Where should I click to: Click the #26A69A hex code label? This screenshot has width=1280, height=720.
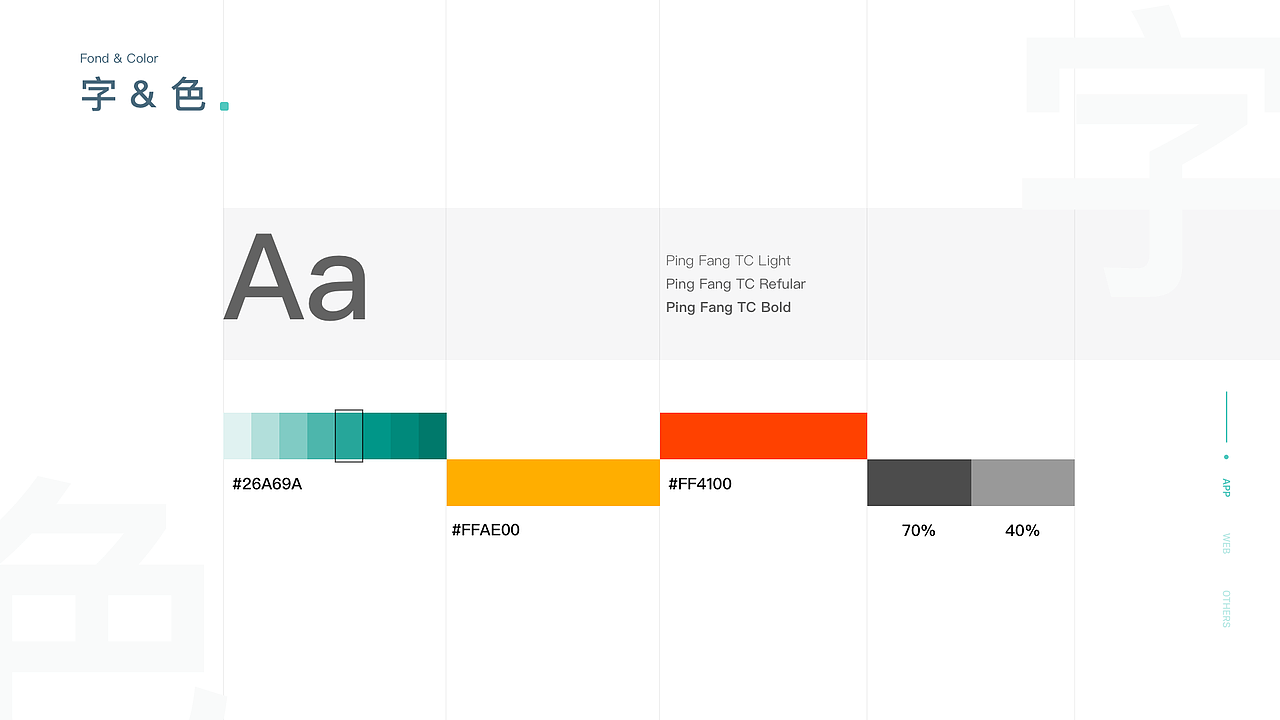(267, 484)
